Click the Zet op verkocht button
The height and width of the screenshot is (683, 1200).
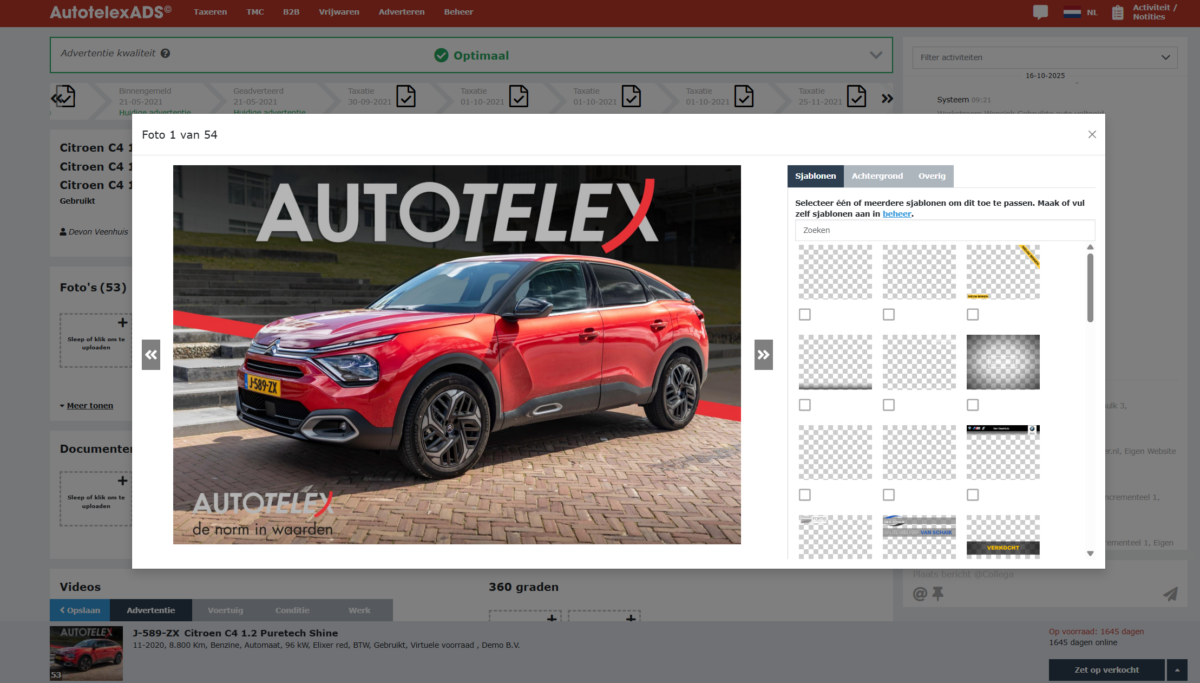tap(1107, 670)
